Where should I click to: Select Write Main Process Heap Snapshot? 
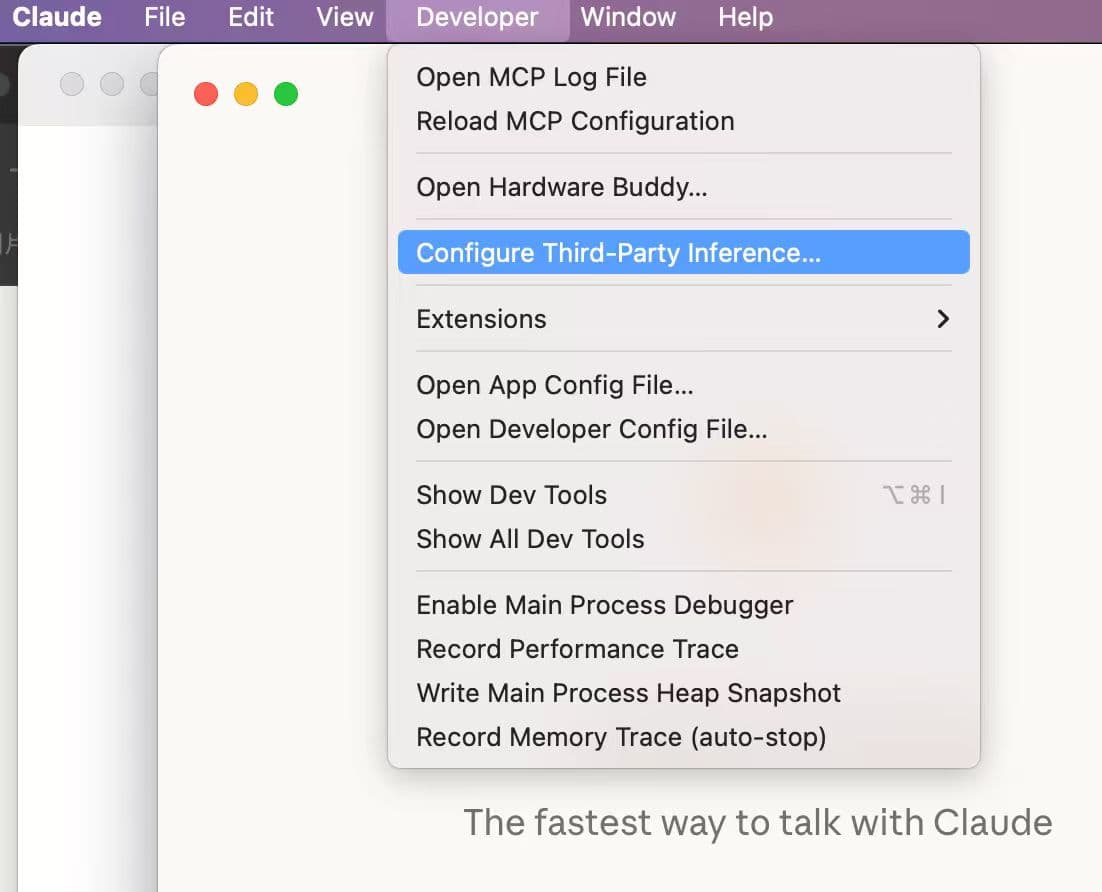(683, 693)
